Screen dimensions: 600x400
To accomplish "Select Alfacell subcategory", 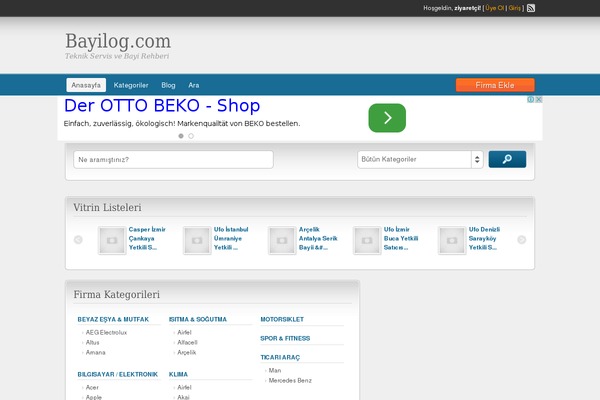I will 188,343.
